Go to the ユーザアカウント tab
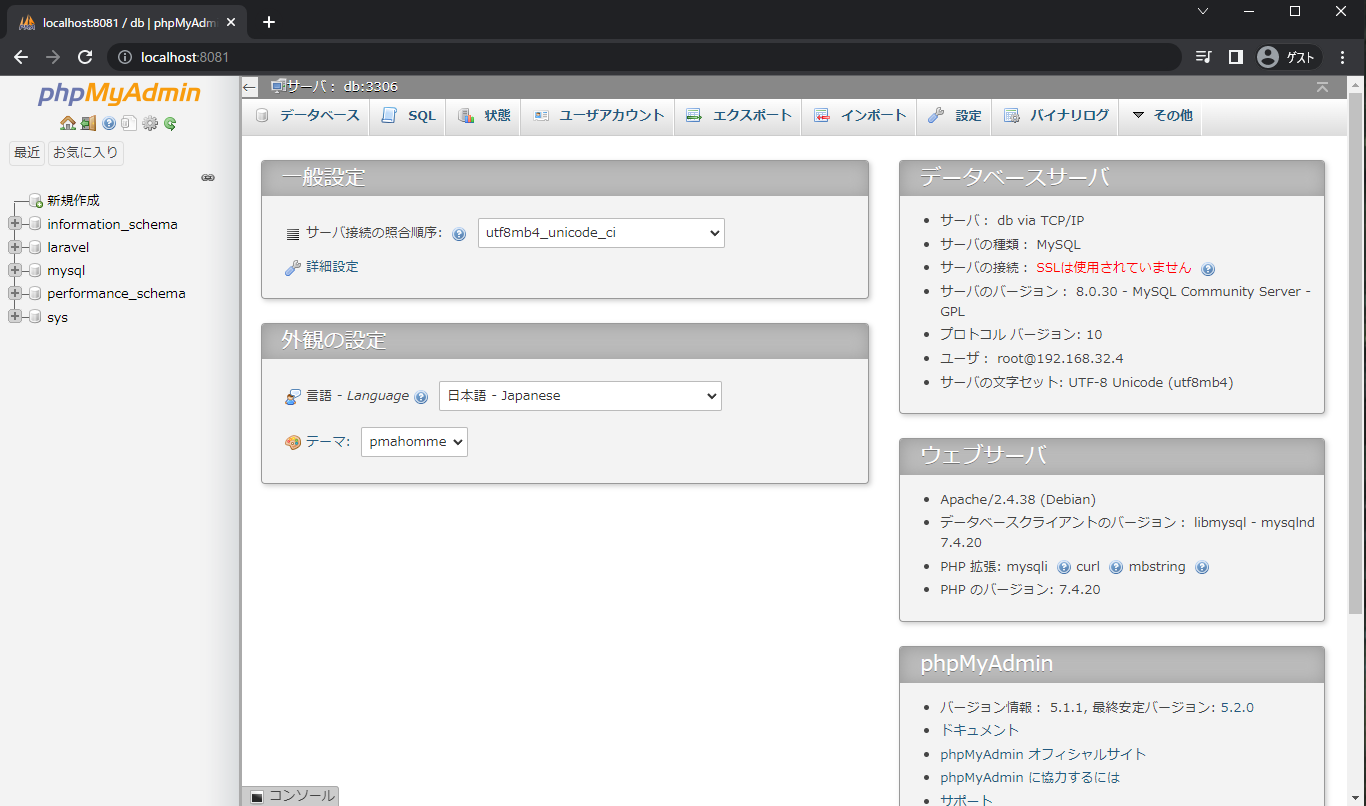This screenshot has width=1366, height=806. coord(599,116)
